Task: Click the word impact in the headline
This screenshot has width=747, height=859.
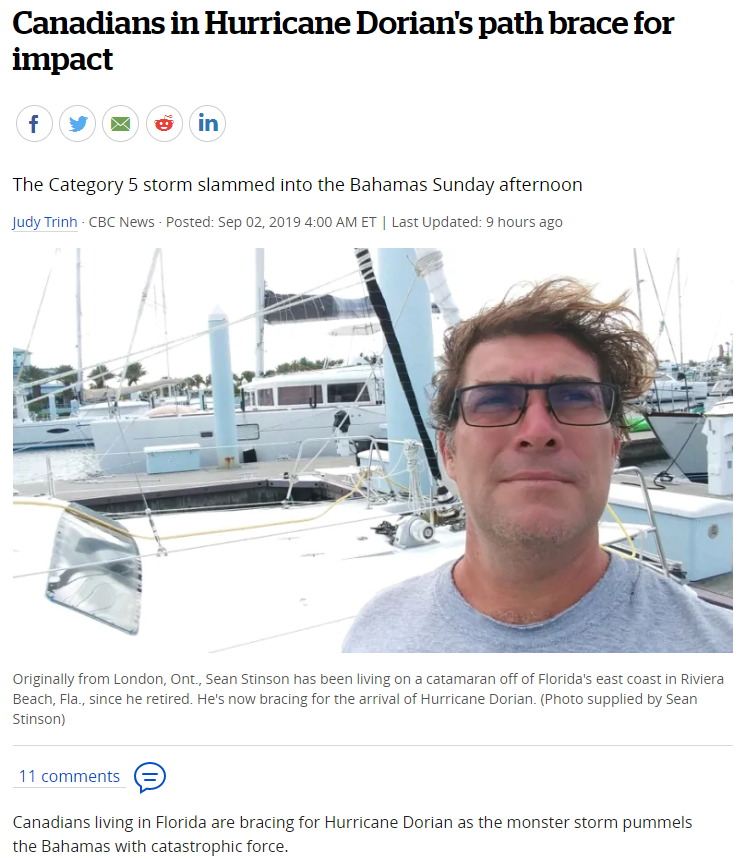Action: (x=62, y=59)
